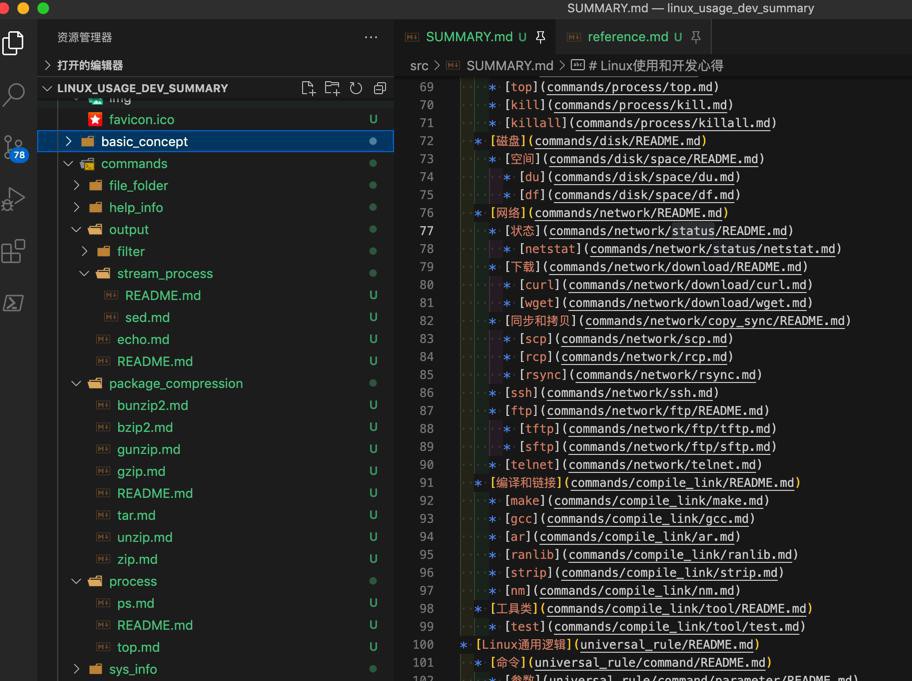Open the Explorer view in activity bar
912x681 pixels.
(13, 44)
